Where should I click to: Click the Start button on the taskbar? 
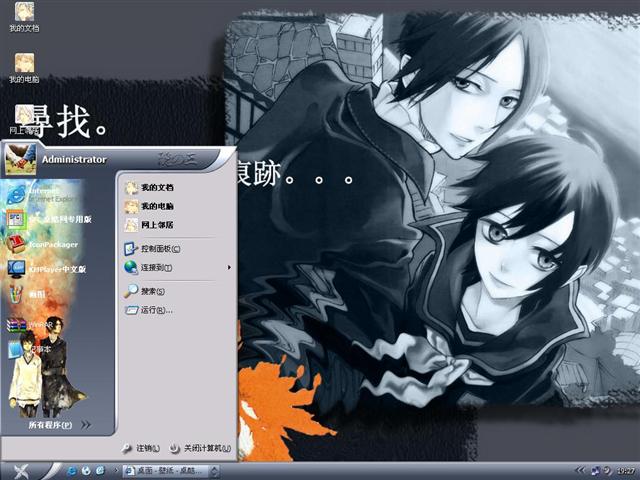tap(22, 471)
